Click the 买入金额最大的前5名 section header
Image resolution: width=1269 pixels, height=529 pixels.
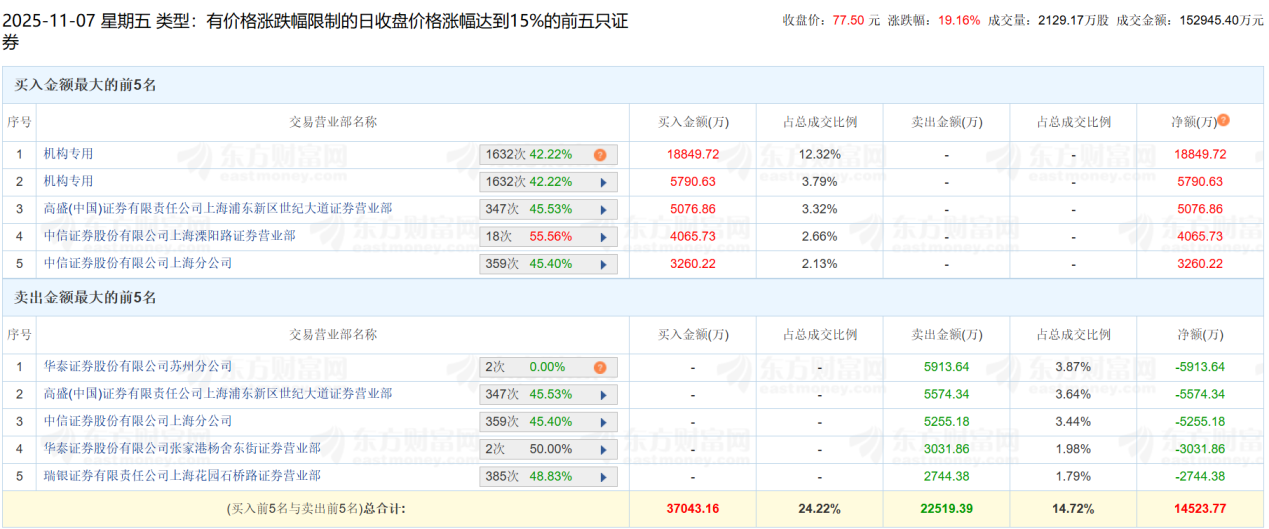pos(86,85)
